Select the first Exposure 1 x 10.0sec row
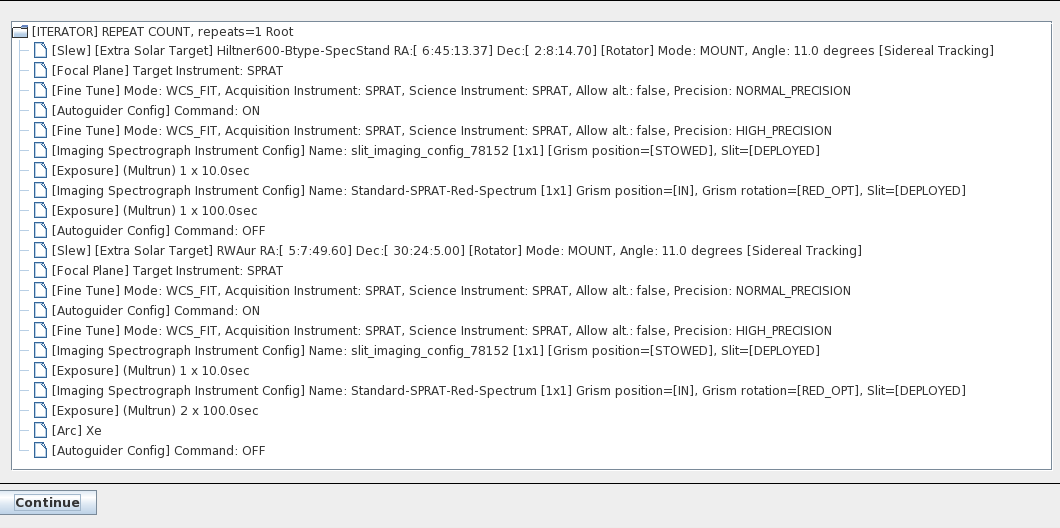Image resolution: width=1060 pixels, height=528 pixels. [x=150, y=171]
